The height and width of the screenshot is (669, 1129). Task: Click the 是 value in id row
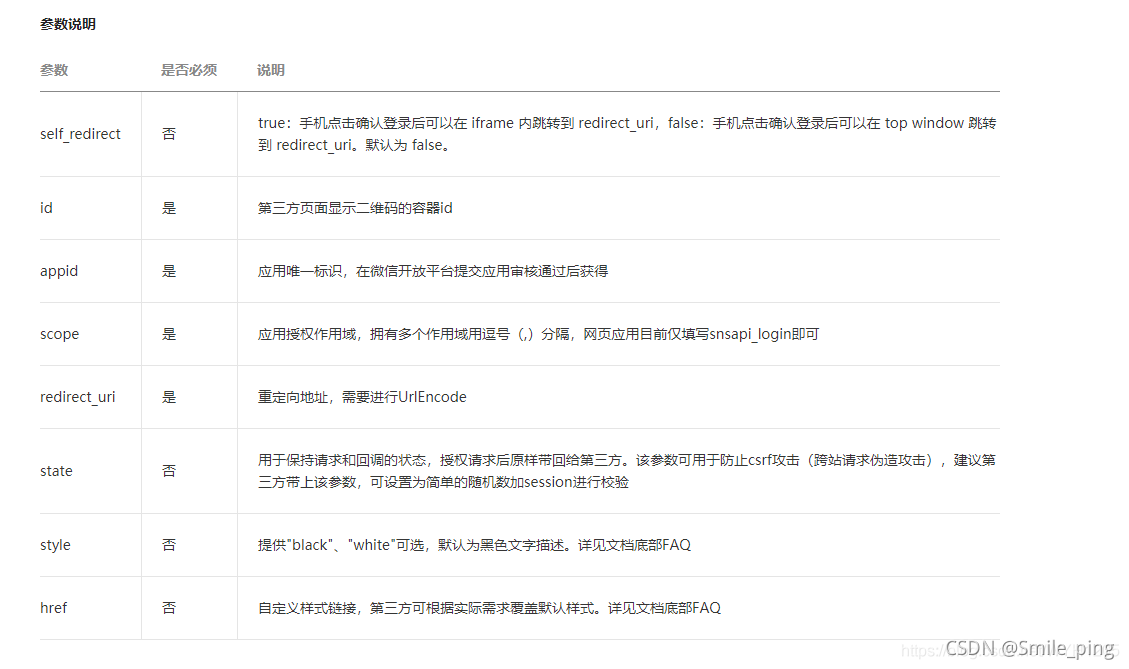168,208
